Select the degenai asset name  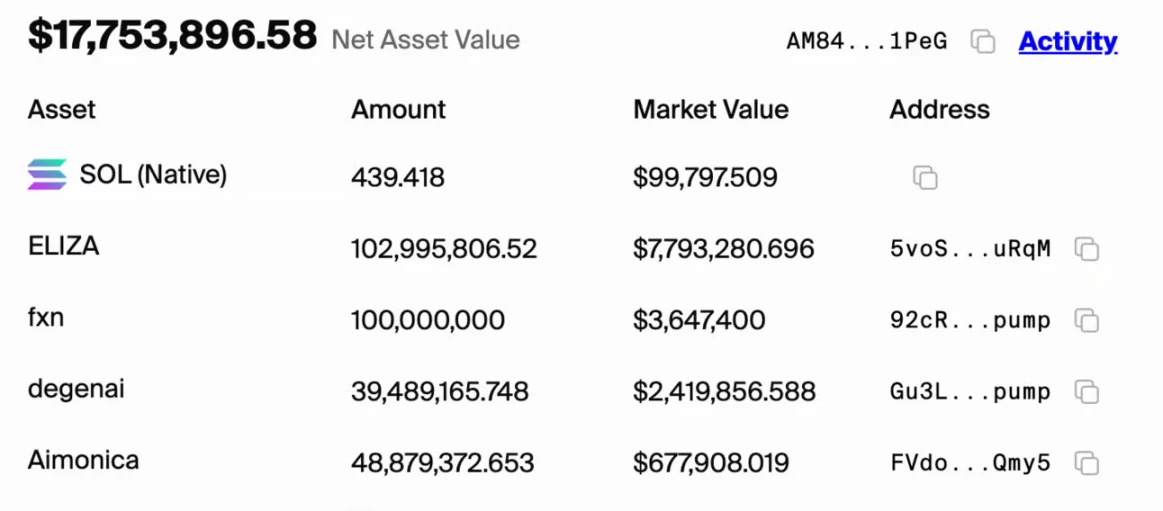76,389
